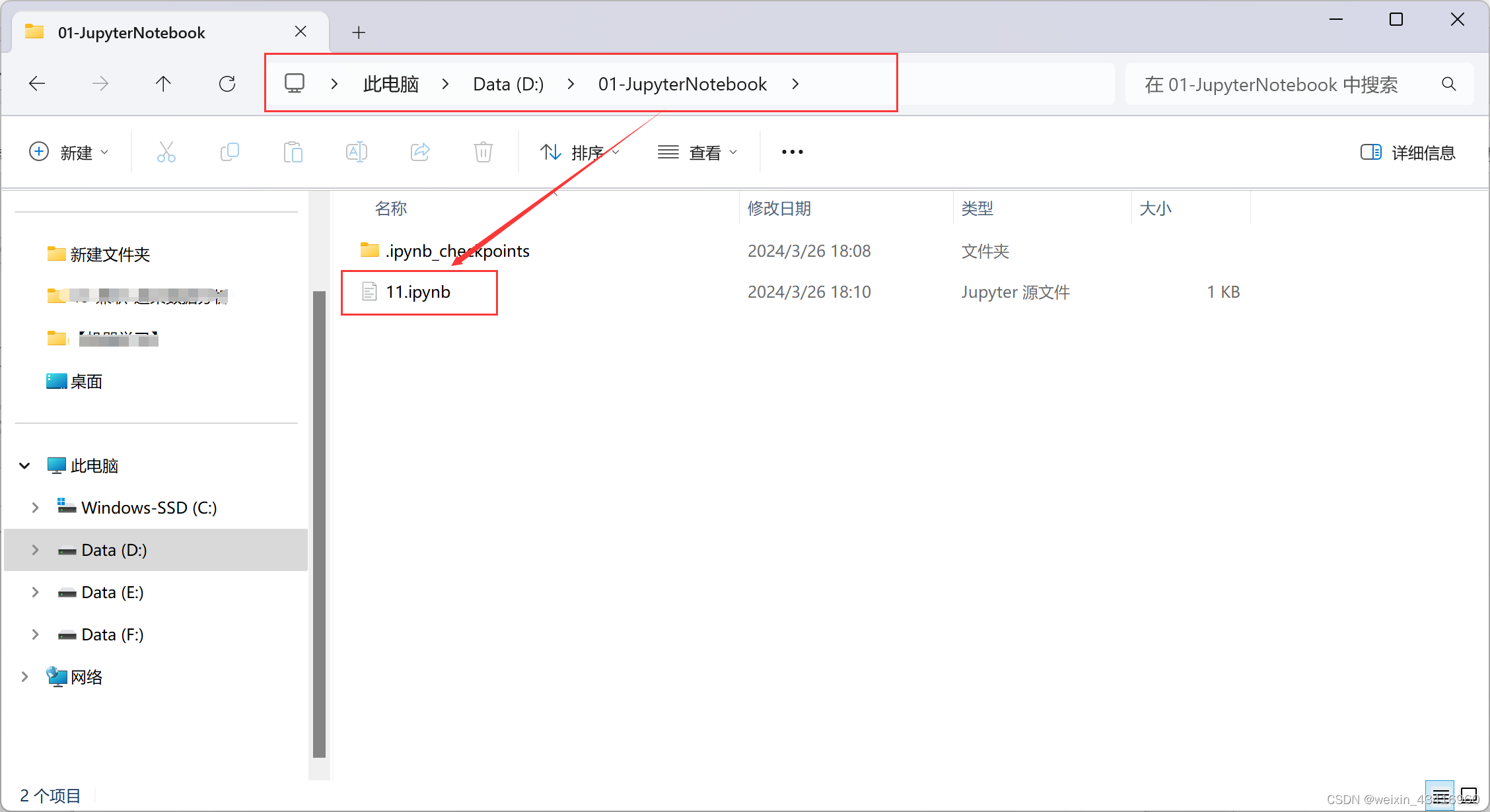Select the 01-JupyterNotebook tab

pos(170,32)
